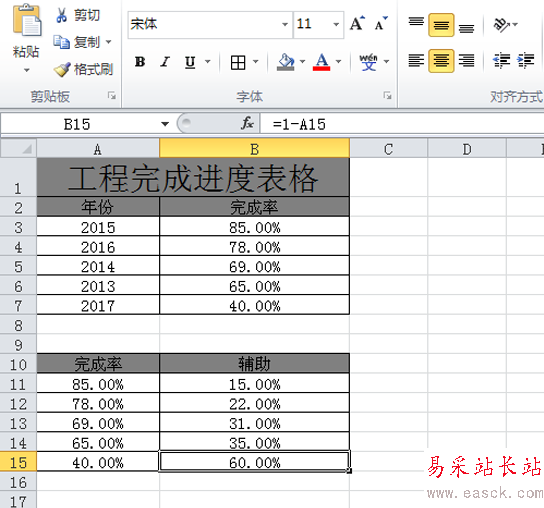Click cell showing 35.00%
This screenshot has width=544, height=508.
pyautogui.click(x=255, y=442)
